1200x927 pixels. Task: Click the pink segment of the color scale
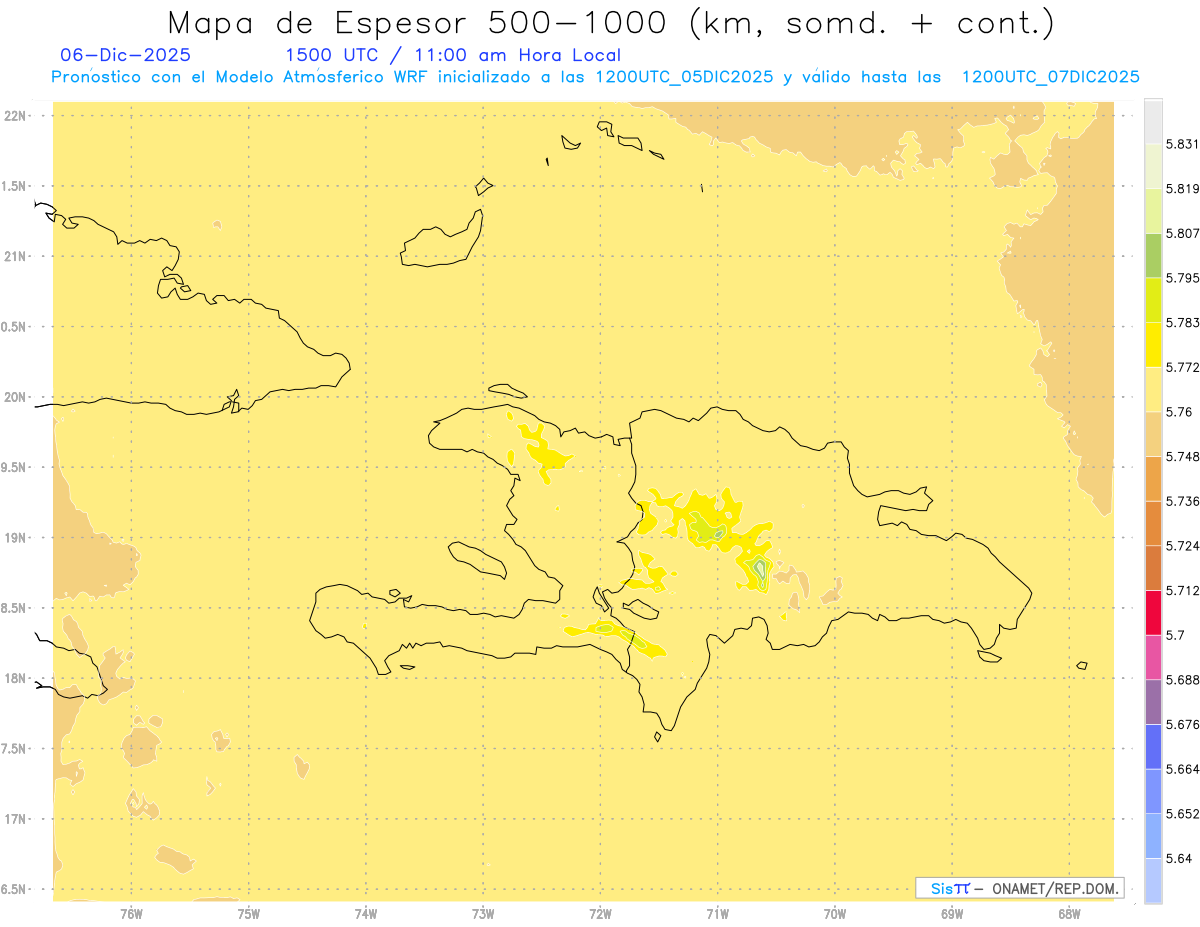pyautogui.click(x=1153, y=658)
